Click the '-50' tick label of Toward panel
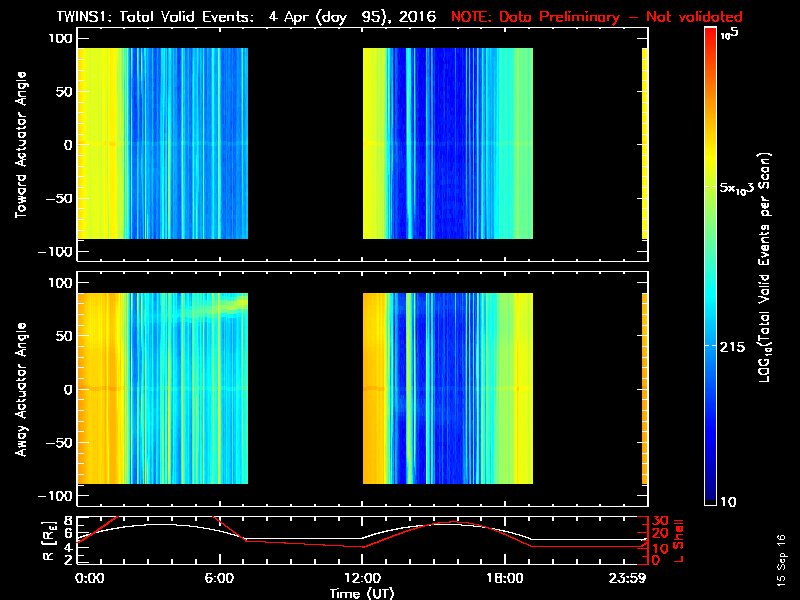Image resolution: width=800 pixels, height=600 pixels. [x=59, y=198]
